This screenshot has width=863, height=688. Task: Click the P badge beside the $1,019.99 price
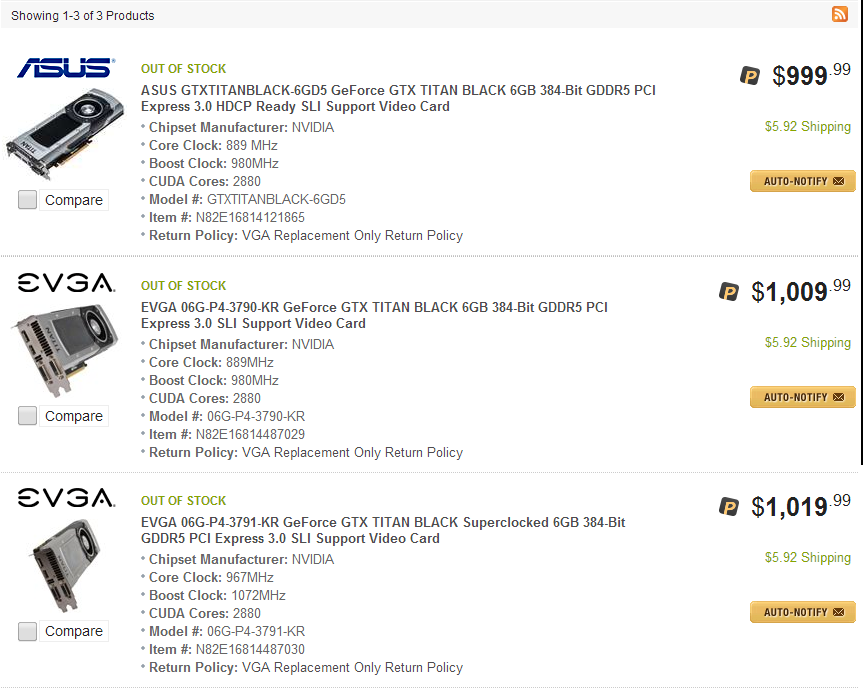tap(729, 507)
